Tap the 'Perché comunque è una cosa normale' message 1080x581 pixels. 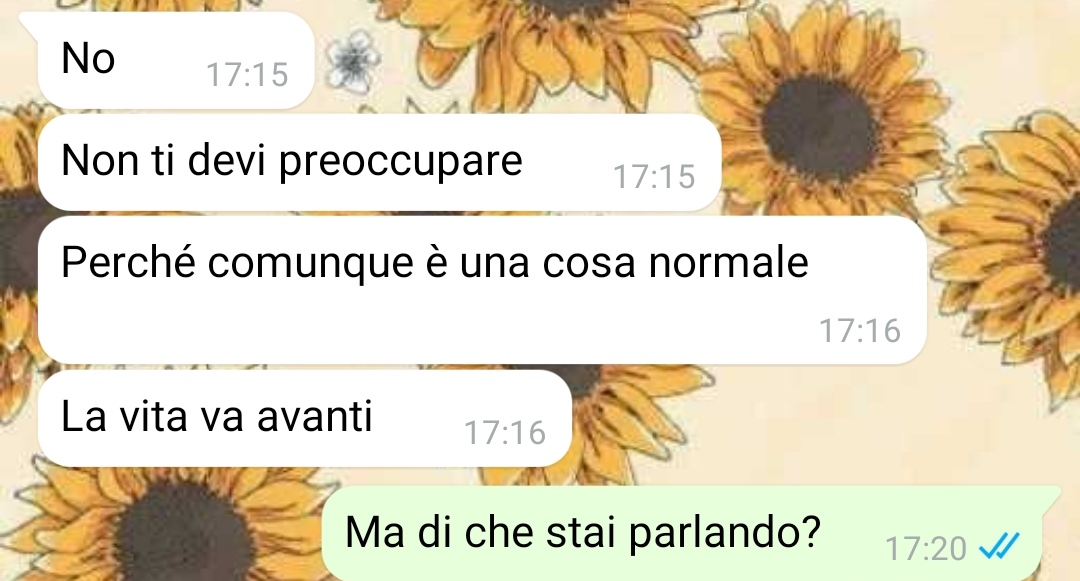pos(482,290)
